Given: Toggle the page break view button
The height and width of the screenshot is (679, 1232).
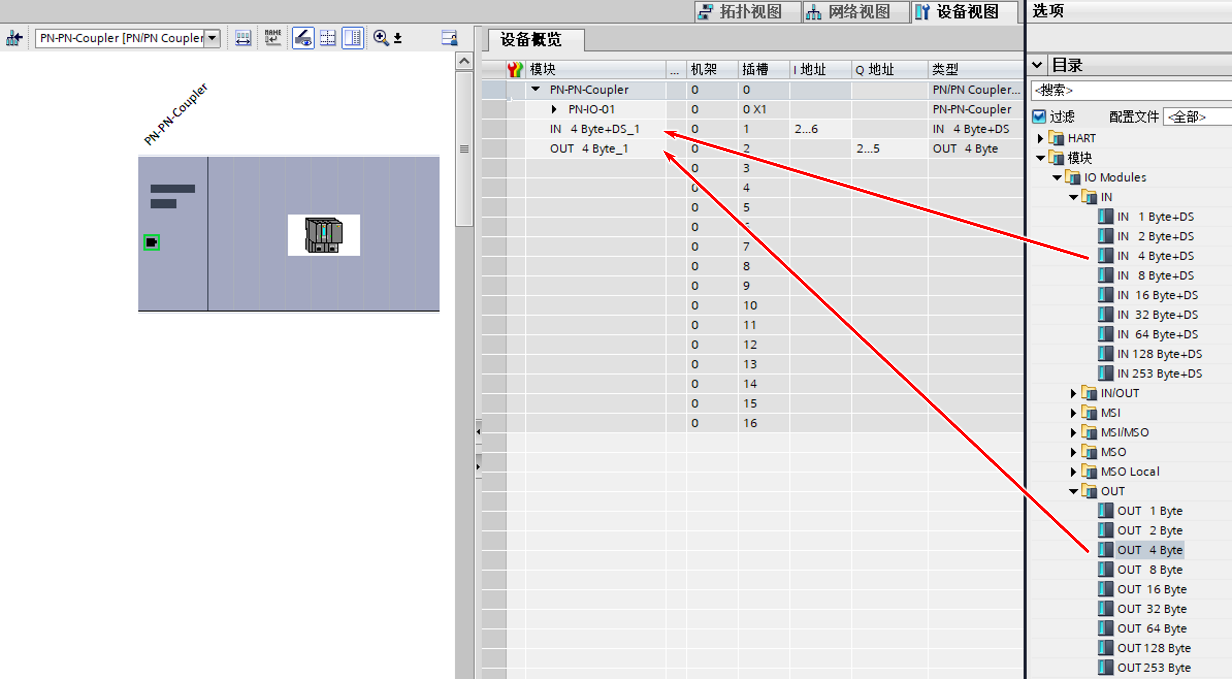Looking at the screenshot, I should click(x=328, y=38).
